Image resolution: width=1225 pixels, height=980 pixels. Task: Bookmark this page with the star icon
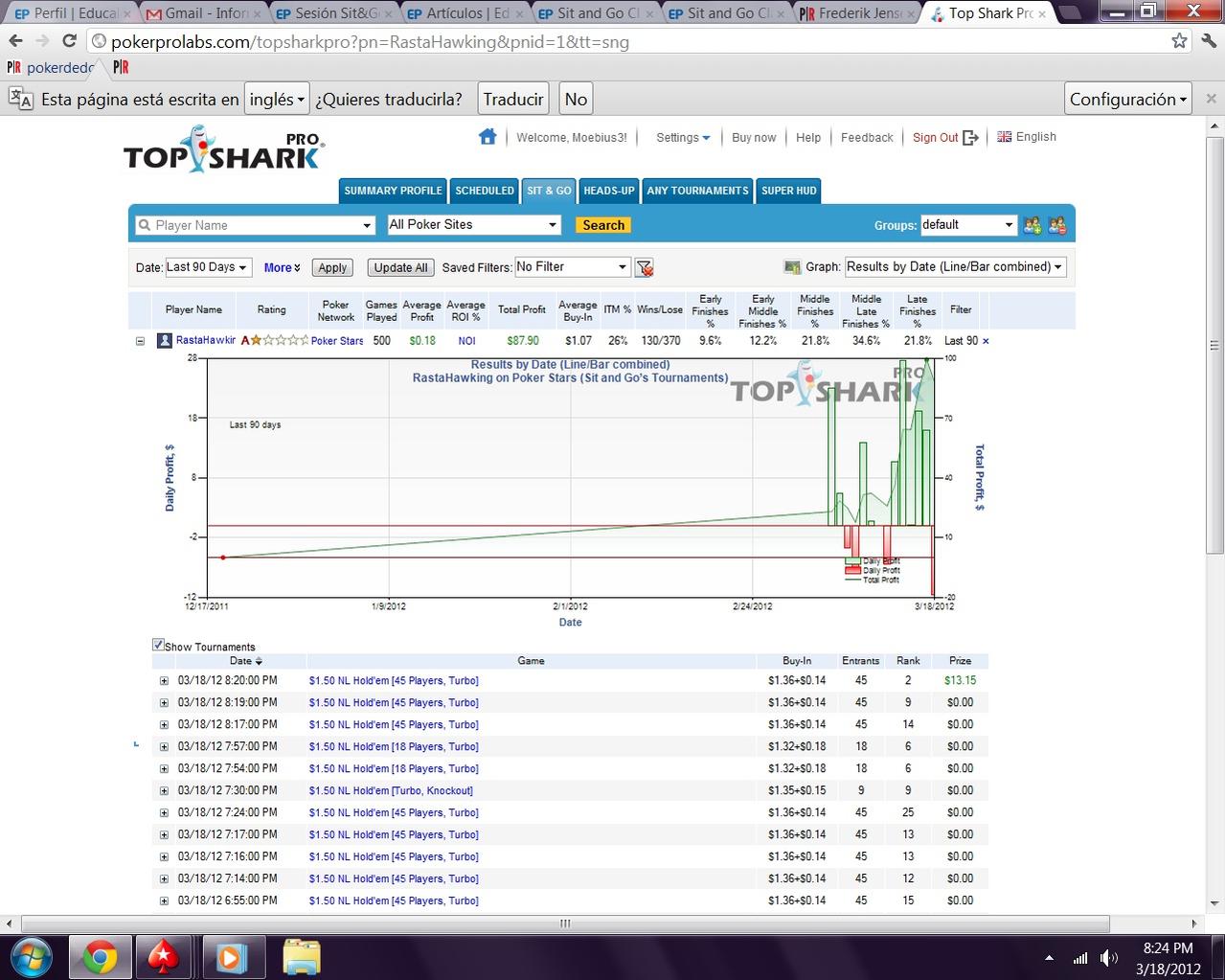coord(1179,41)
